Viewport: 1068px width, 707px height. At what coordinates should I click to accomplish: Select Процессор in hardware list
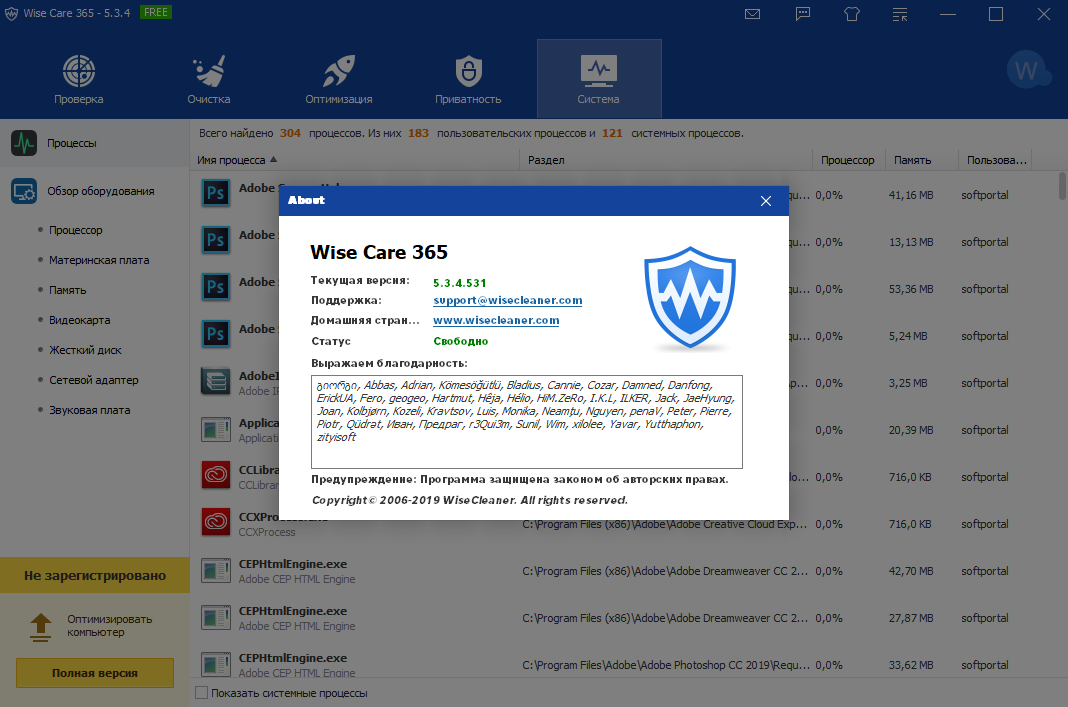coord(76,230)
